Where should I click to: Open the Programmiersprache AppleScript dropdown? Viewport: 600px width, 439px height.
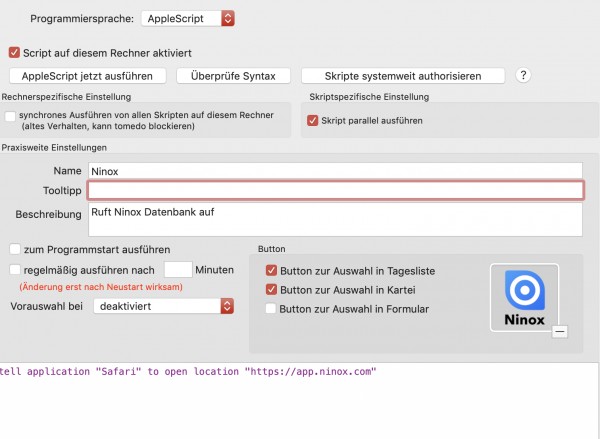[x=188, y=18]
